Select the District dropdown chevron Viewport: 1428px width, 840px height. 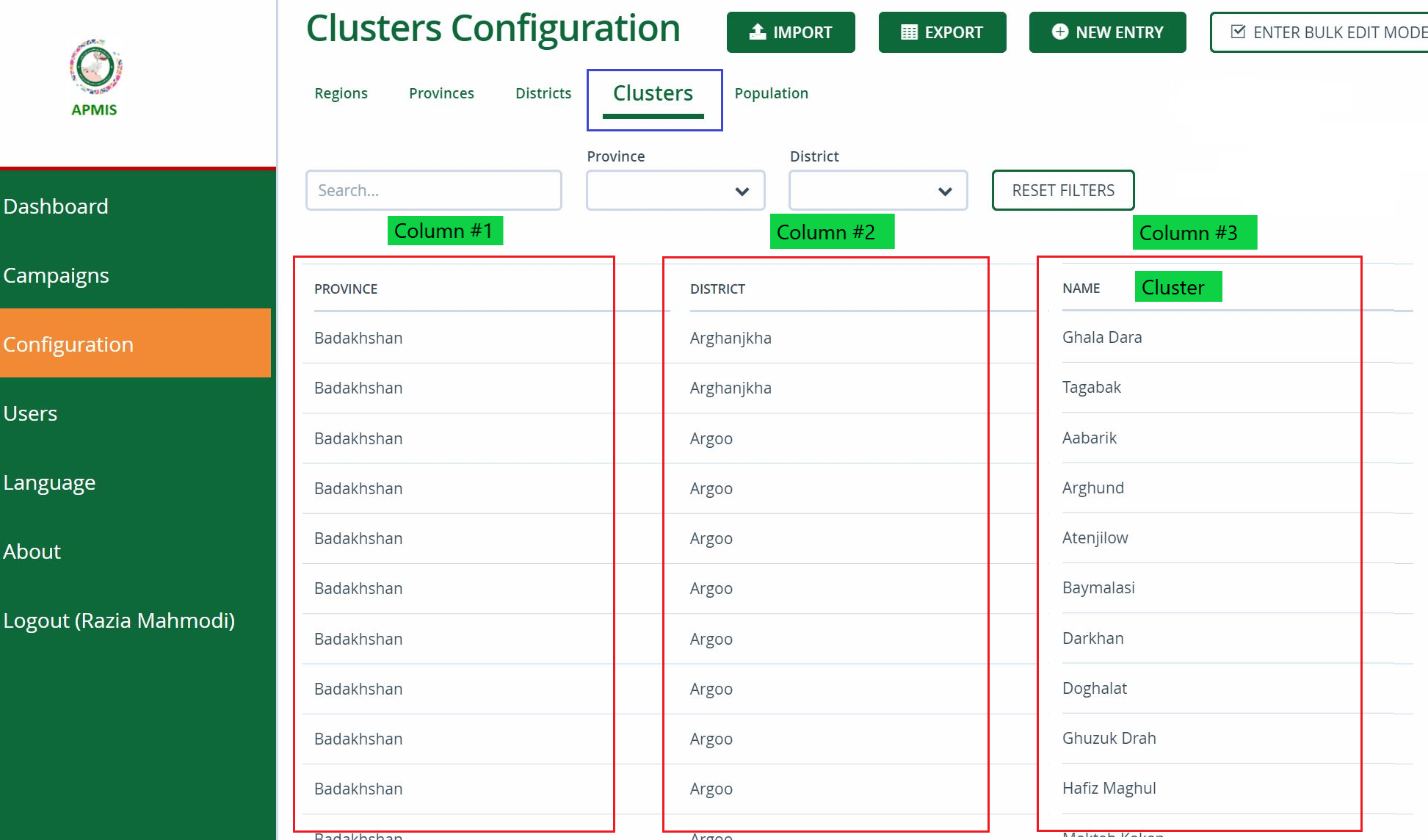pyautogui.click(x=946, y=190)
